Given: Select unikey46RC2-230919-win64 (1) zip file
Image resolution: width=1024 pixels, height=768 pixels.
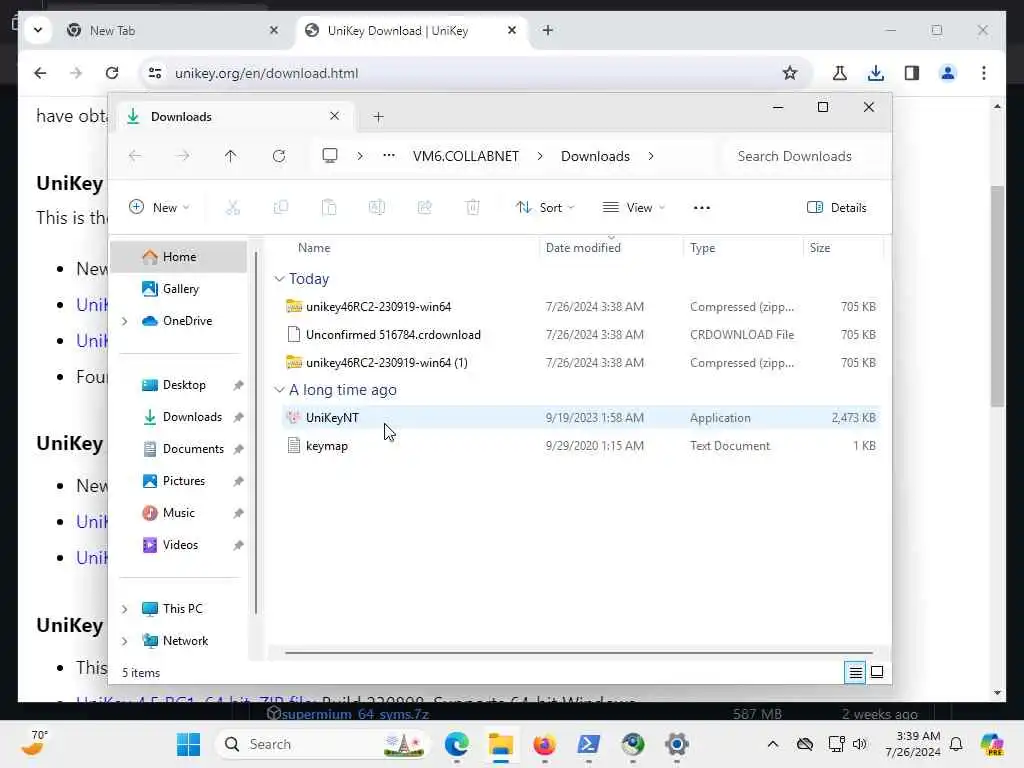Looking at the screenshot, I should (581, 362).
